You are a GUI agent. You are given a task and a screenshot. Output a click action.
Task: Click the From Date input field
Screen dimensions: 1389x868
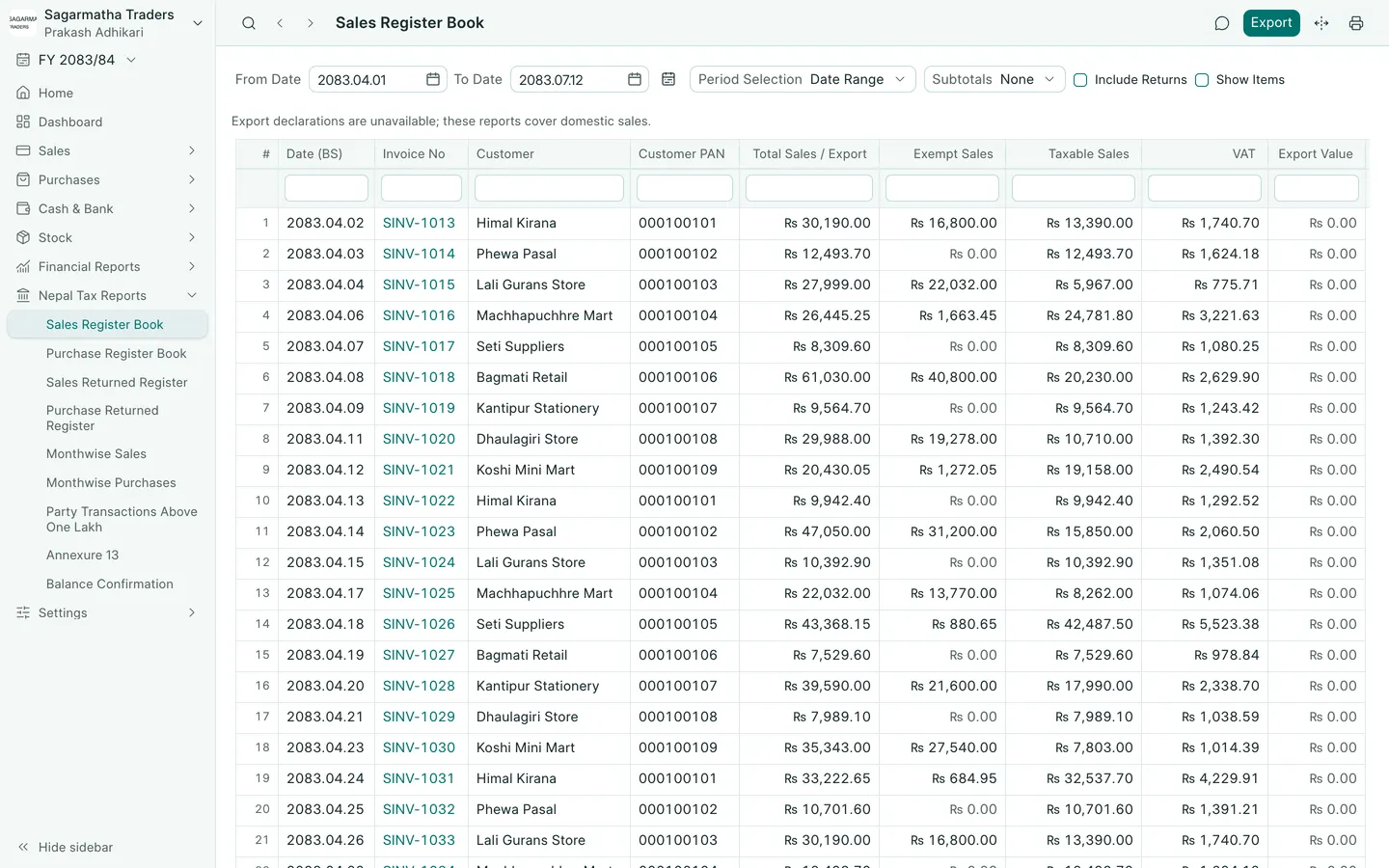pos(377,79)
